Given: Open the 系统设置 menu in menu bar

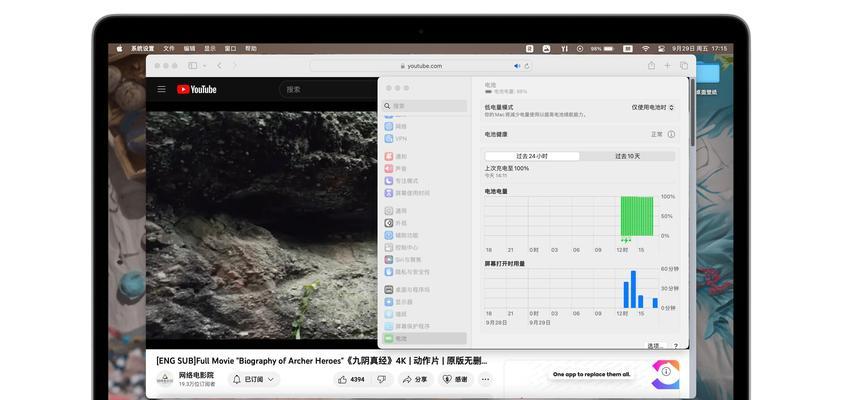Looking at the screenshot, I should (142, 48).
